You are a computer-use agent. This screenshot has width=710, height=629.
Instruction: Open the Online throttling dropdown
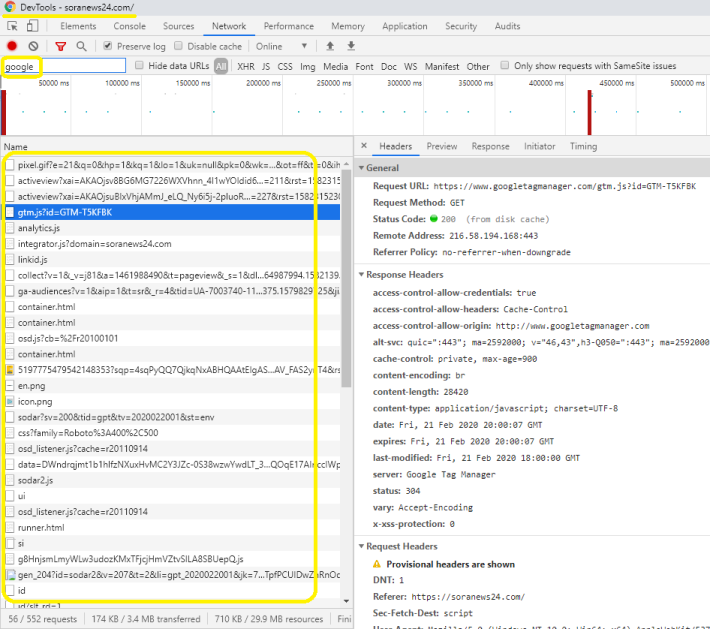pos(281,46)
